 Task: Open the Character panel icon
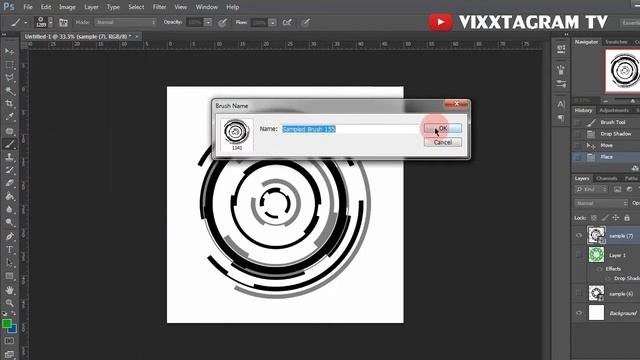(561, 104)
